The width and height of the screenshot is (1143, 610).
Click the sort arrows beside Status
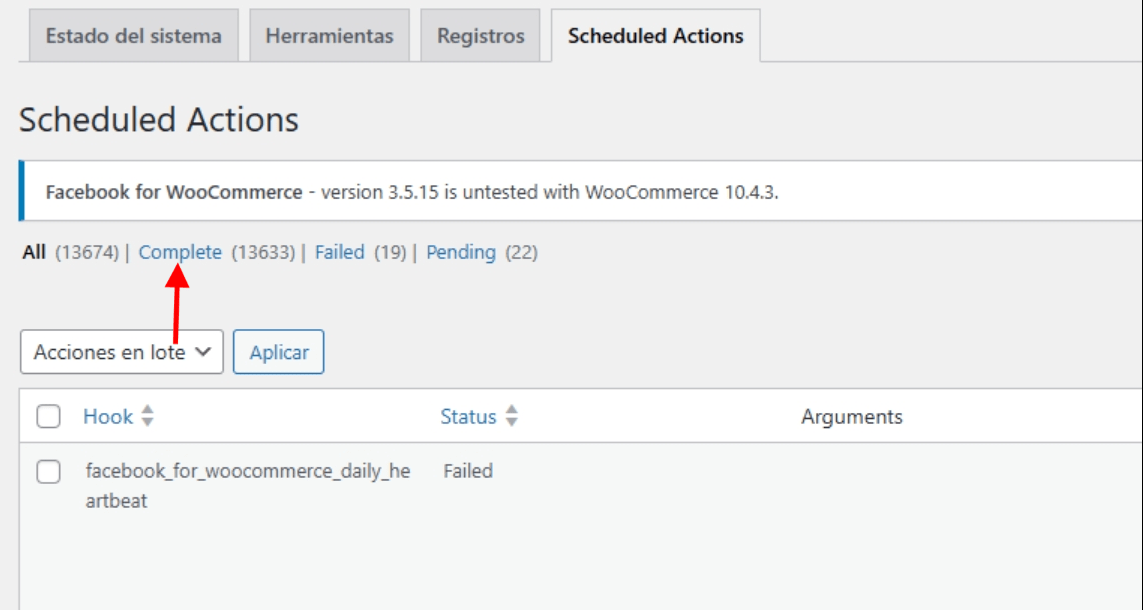click(511, 417)
